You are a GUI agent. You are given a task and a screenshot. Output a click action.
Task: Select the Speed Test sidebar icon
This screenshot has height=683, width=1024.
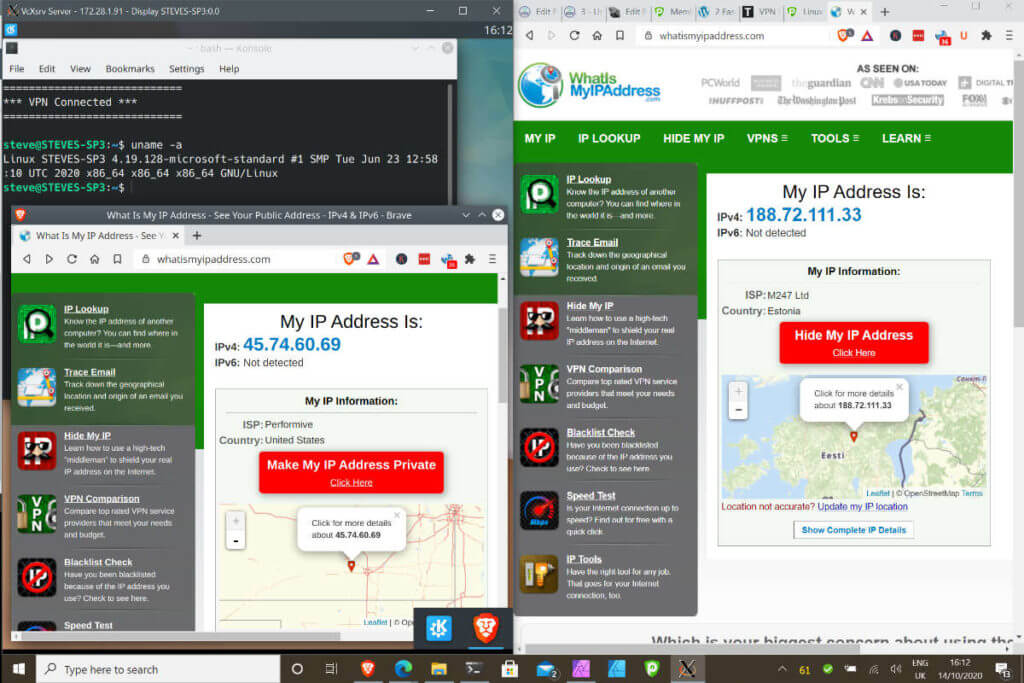pos(540,510)
